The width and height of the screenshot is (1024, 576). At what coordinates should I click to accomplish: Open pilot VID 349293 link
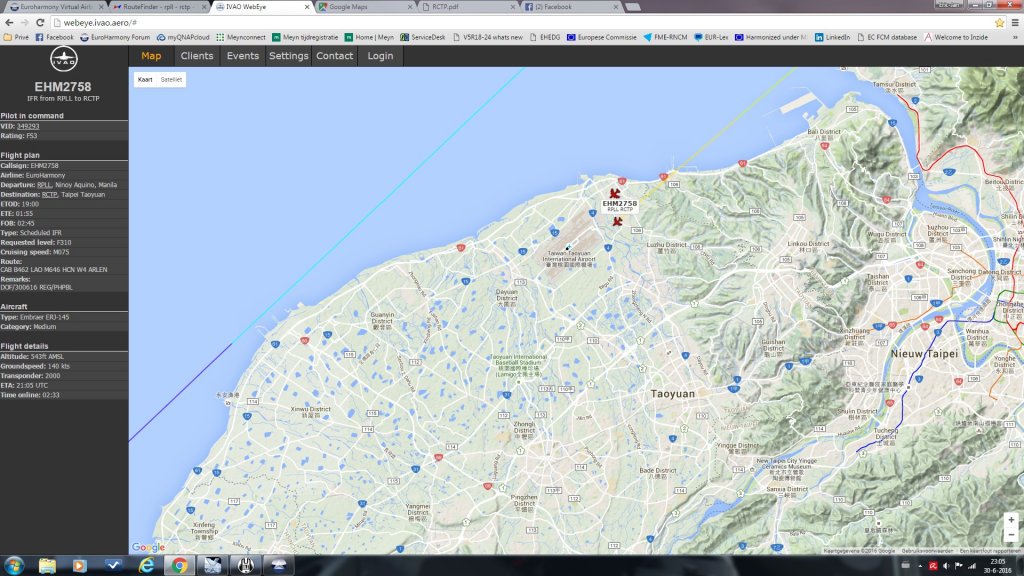[x=28, y=126]
